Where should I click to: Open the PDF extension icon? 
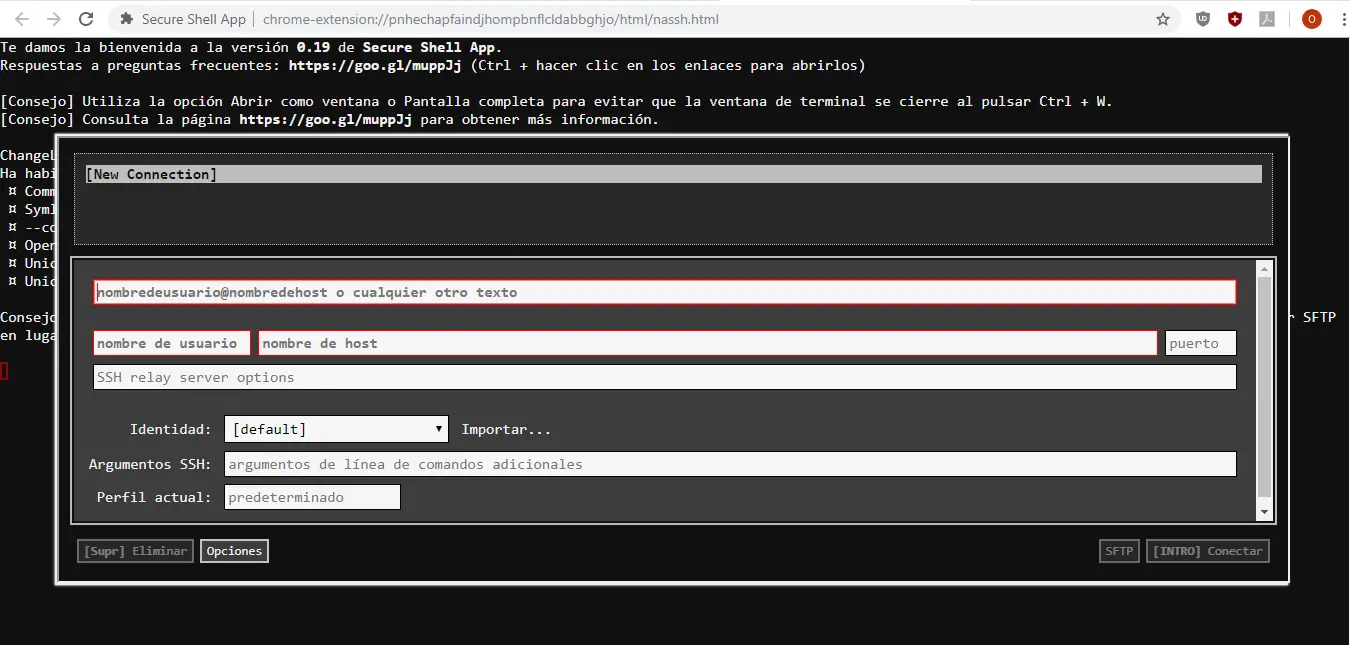[1267, 19]
